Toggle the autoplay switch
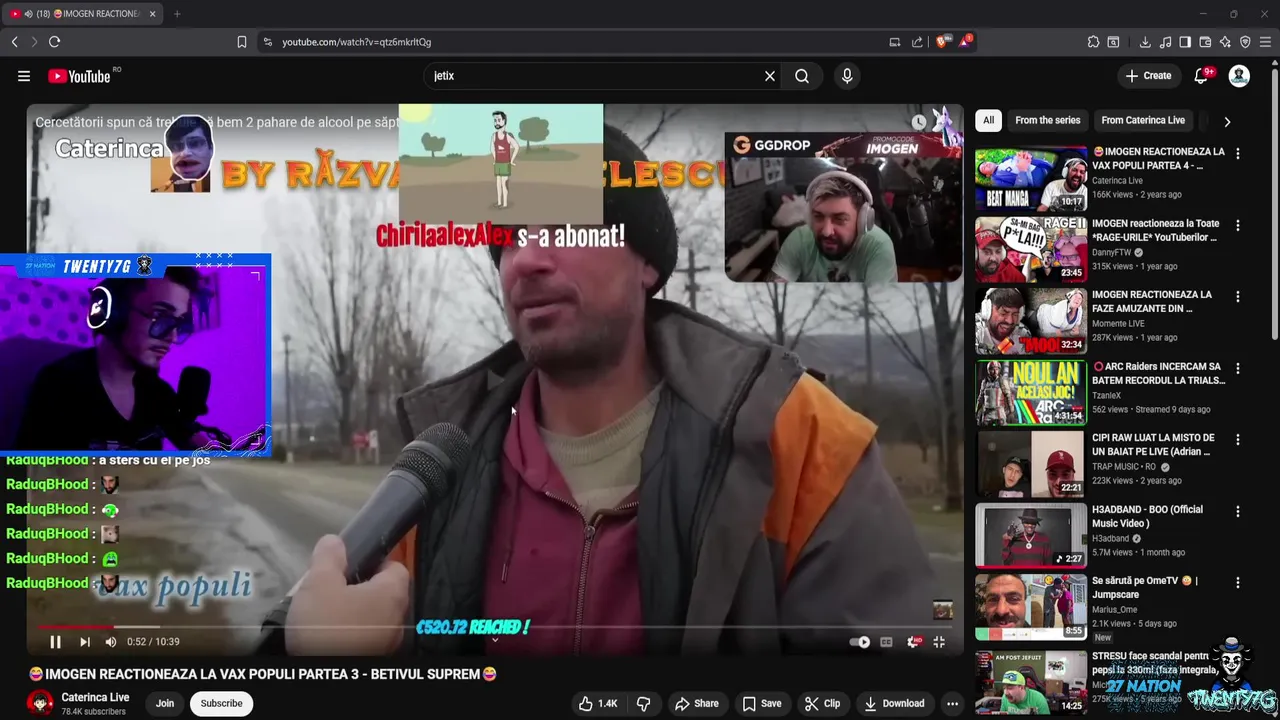Viewport: 1280px width, 720px height. 860,642
